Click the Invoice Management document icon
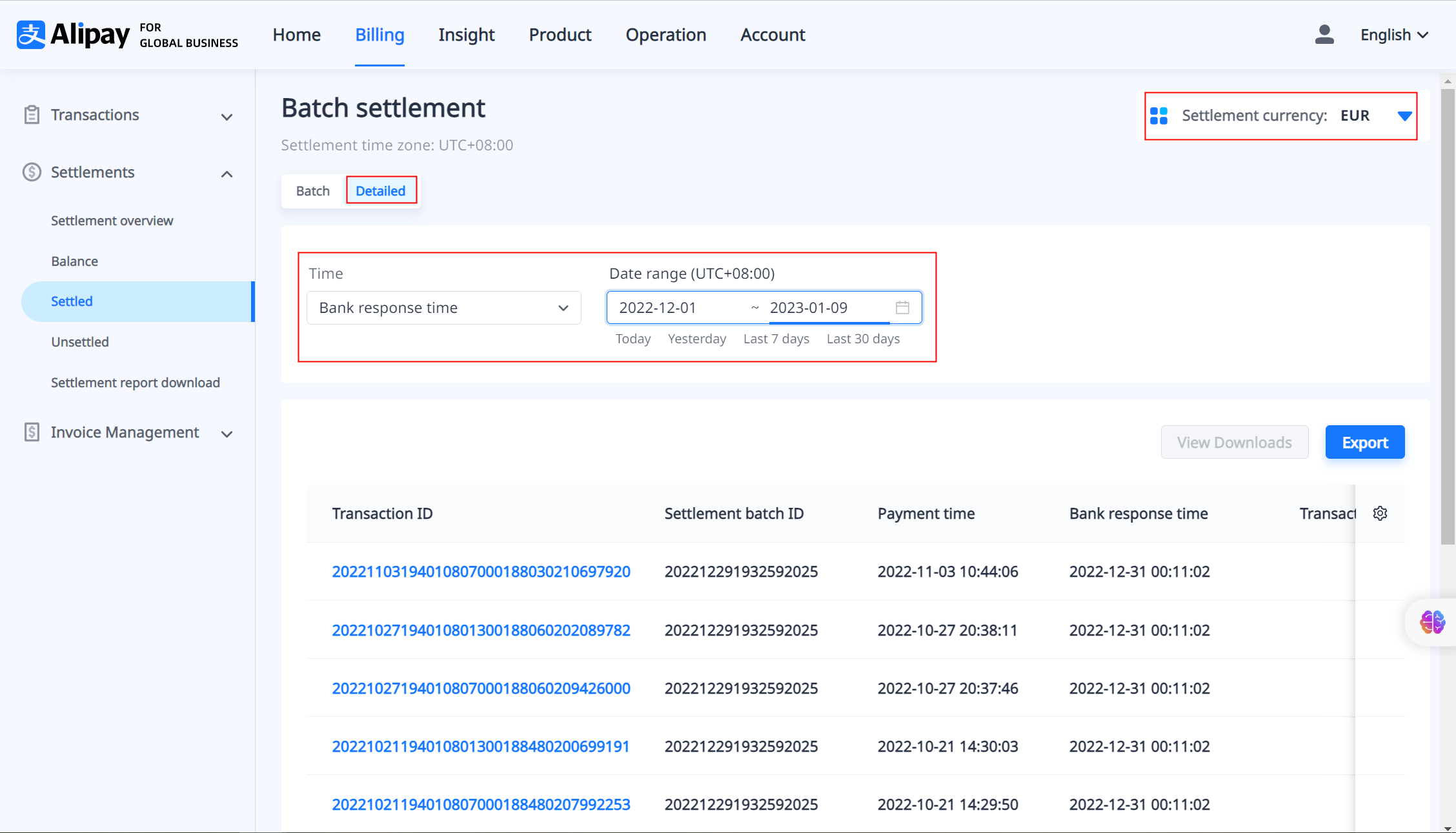 click(x=32, y=432)
